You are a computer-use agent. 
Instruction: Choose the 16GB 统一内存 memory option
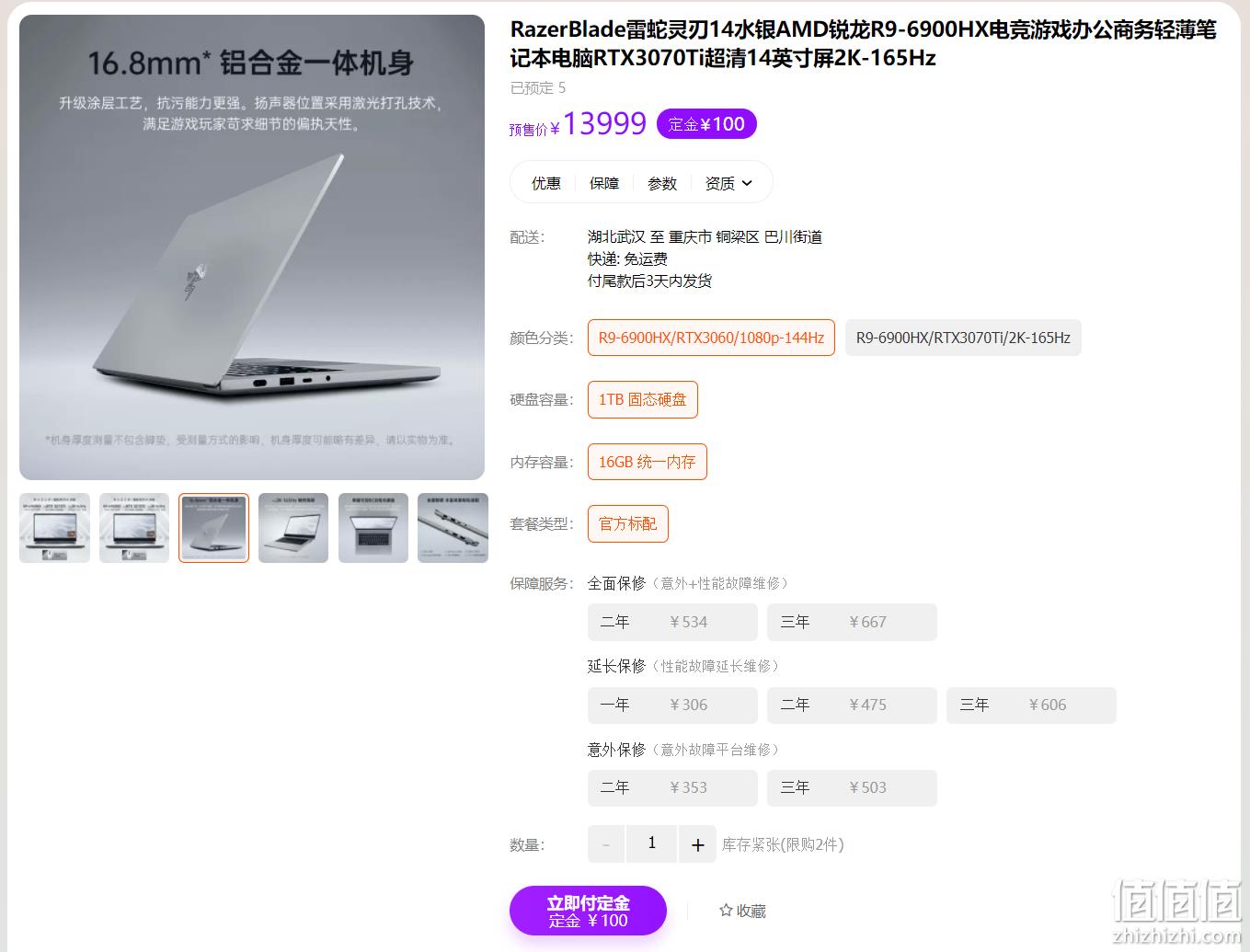(x=647, y=462)
